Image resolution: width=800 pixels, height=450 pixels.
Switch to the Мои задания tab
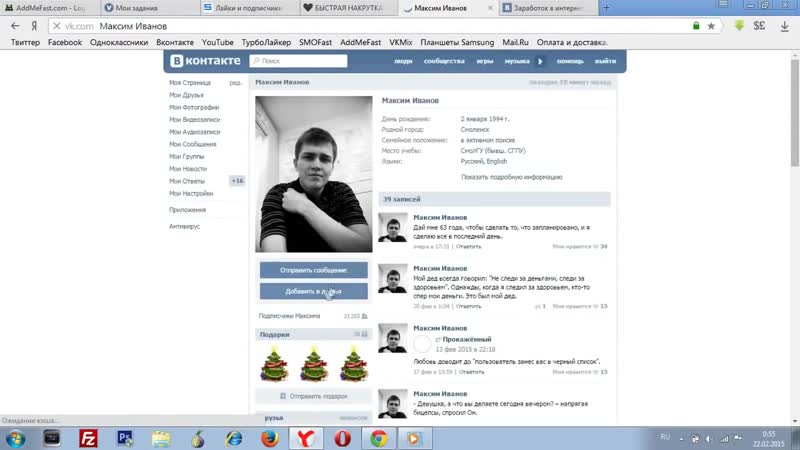point(149,8)
